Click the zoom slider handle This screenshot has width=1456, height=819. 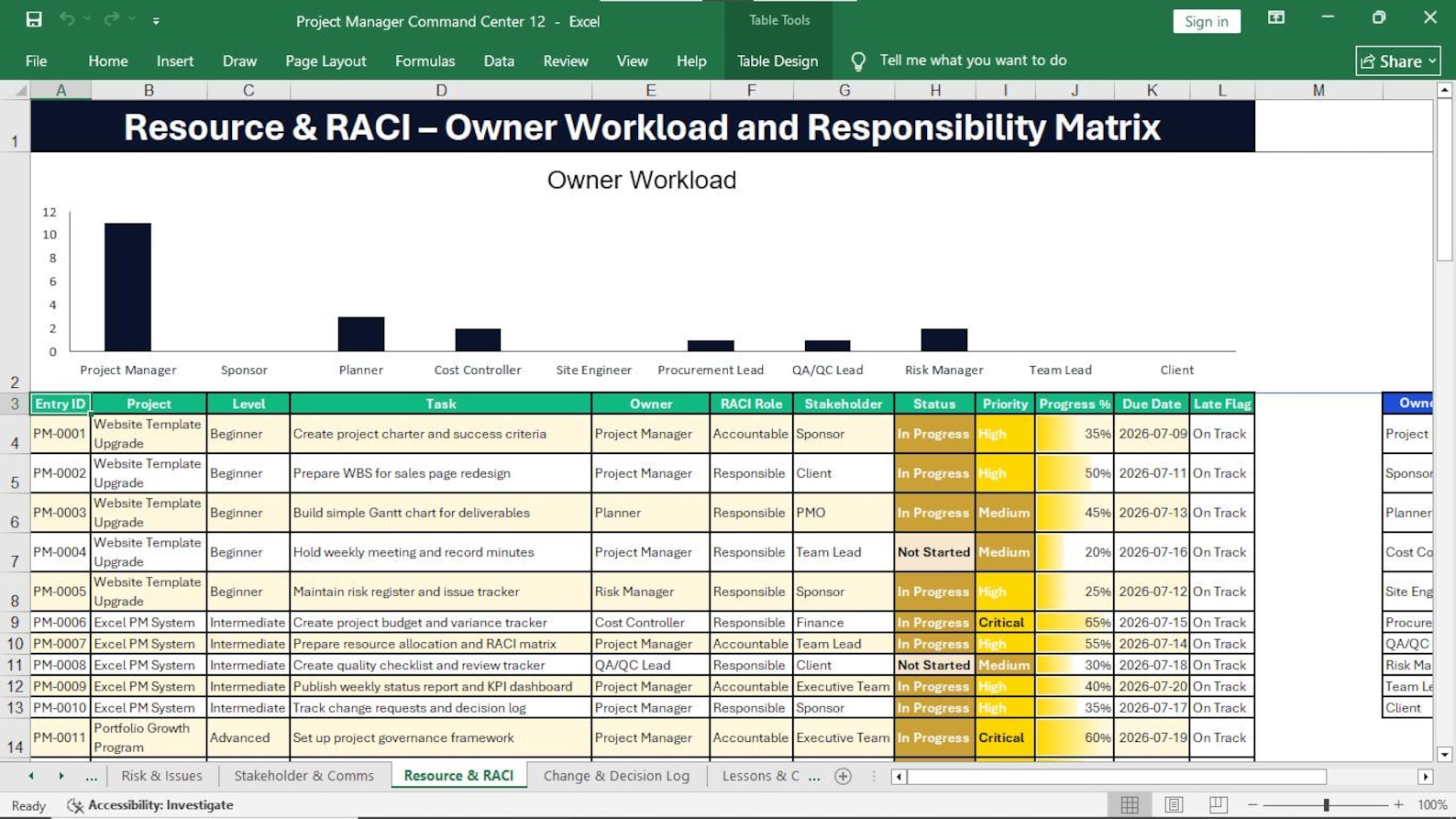(x=1326, y=805)
